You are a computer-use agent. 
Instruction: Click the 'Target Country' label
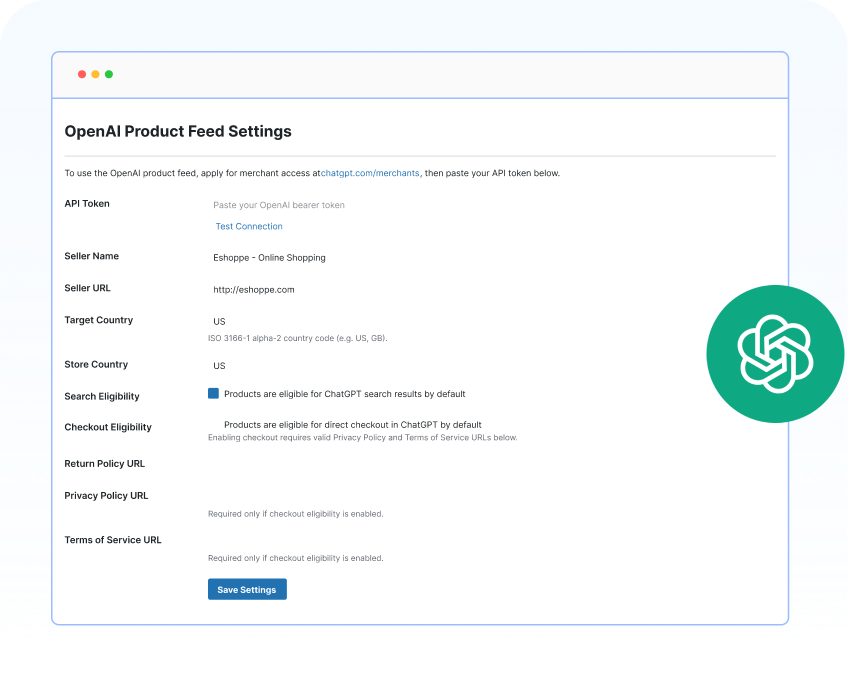click(98, 320)
